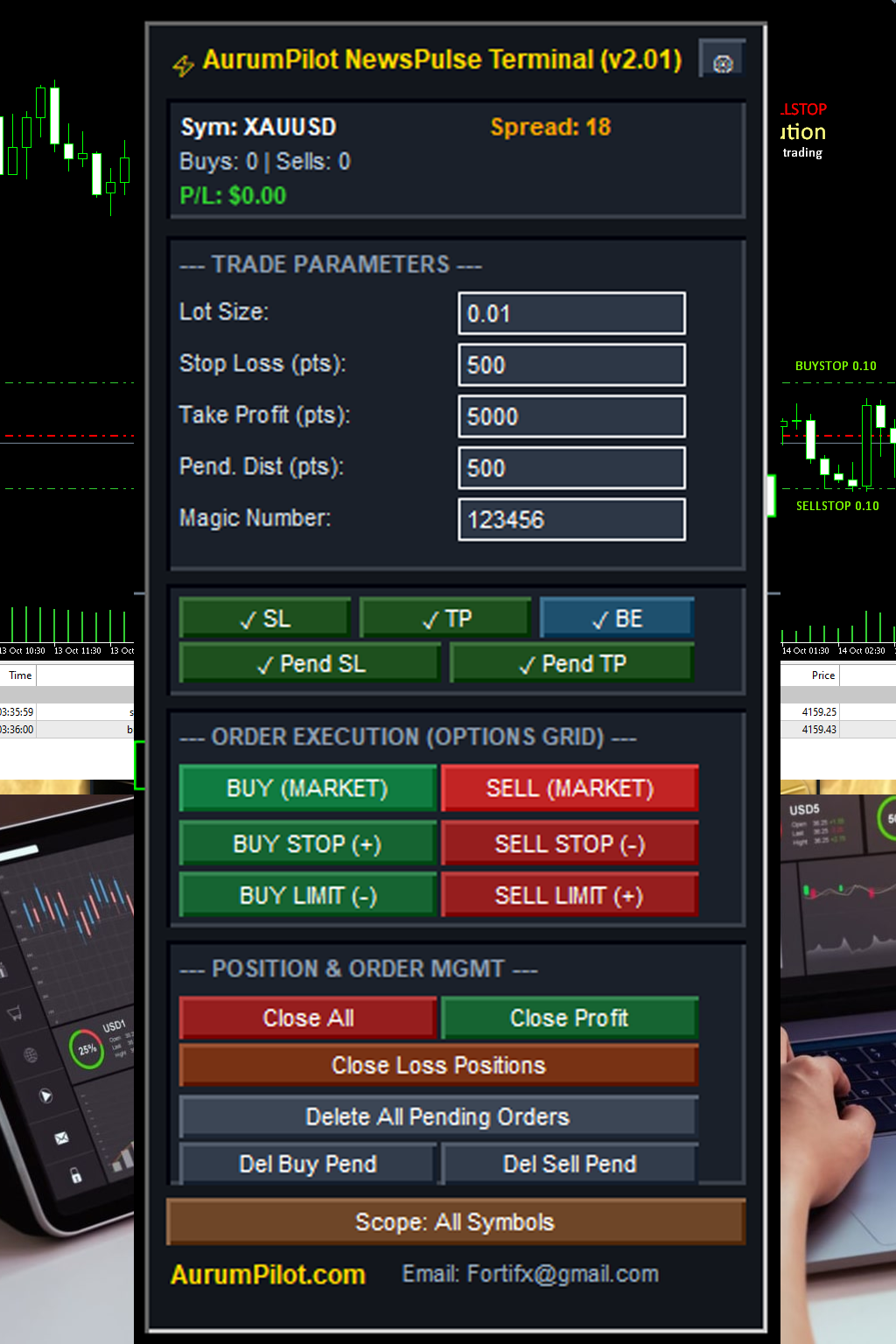Click the BUYSTOP 0.10 chart label
896x1344 pixels.
(x=836, y=367)
